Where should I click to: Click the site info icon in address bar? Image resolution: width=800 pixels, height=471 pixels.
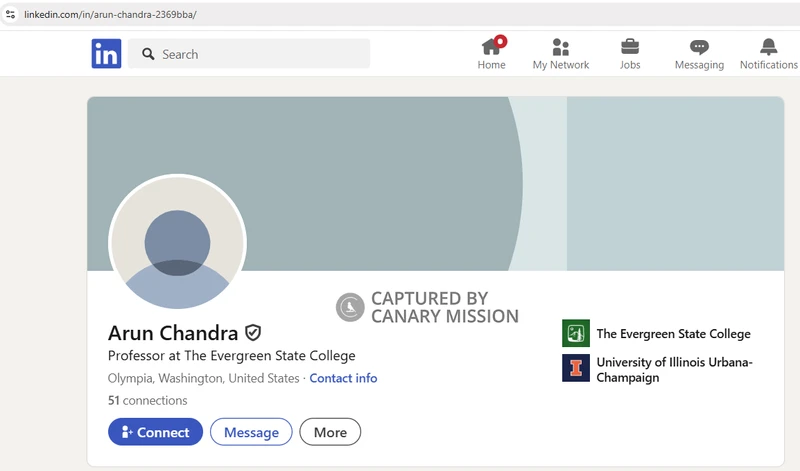point(10,14)
